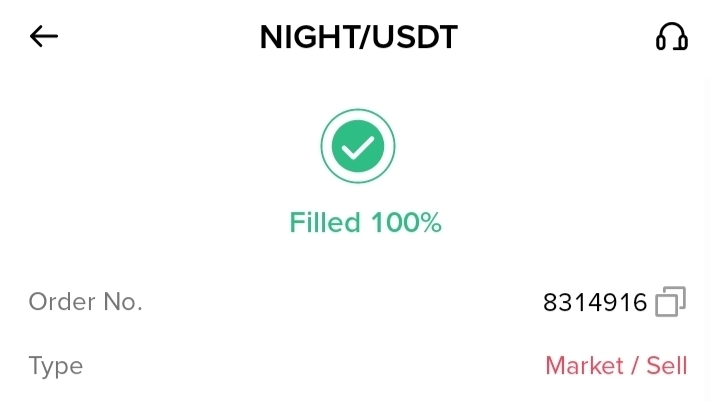Viewport: 716px width, 402px height.
Task: Click the red Market / Sell text
Action: [x=616, y=366]
